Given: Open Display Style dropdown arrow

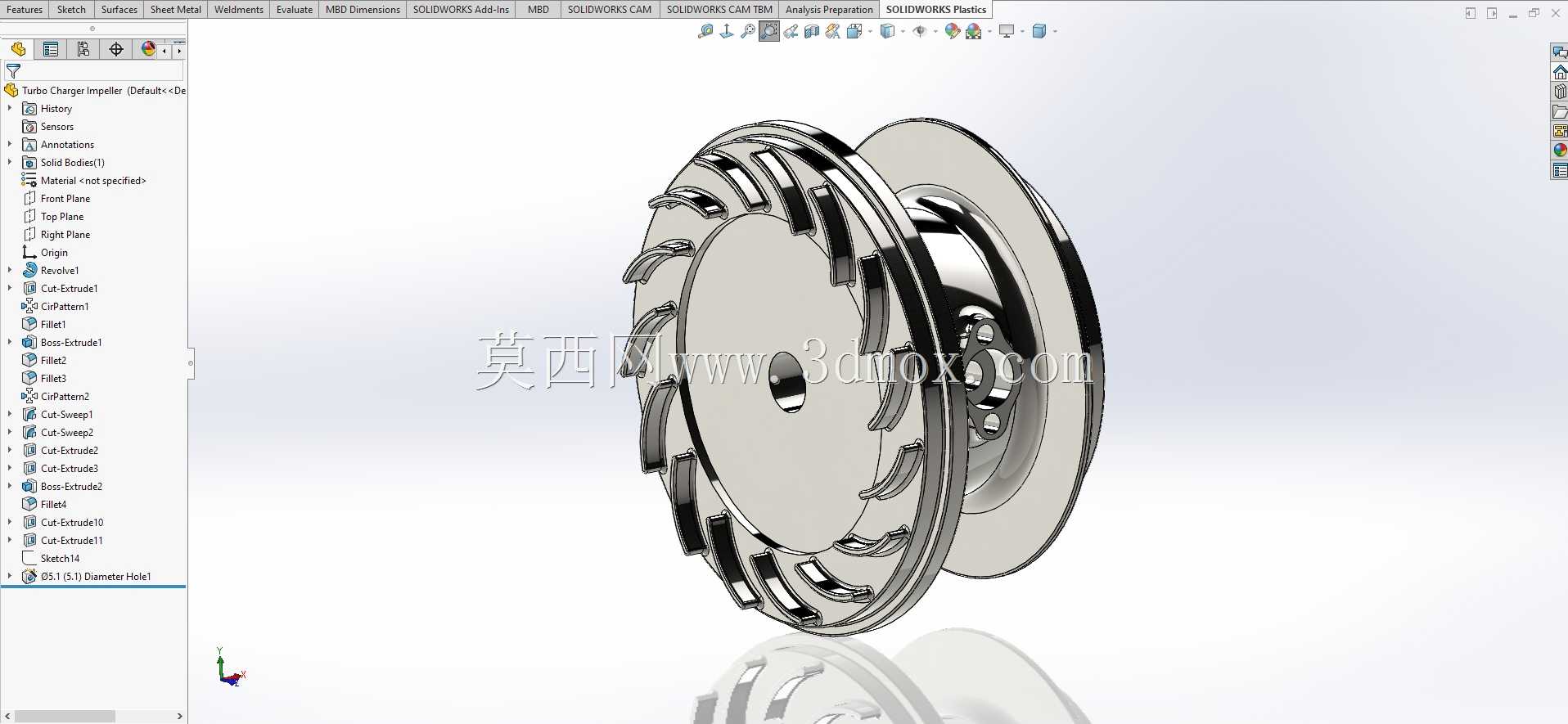Looking at the screenshot, I should click(x=903, y=31).
